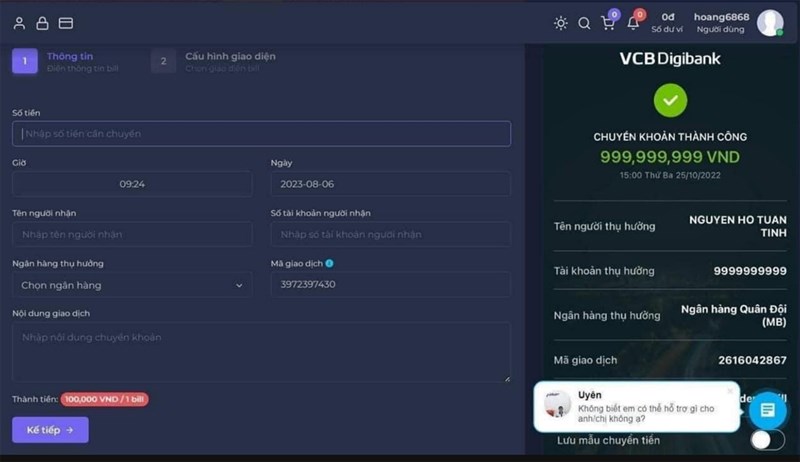Click transaction code 2616042867
This screenshot has height=462, width=800.
pyautogui.click(x=753, y=360)
